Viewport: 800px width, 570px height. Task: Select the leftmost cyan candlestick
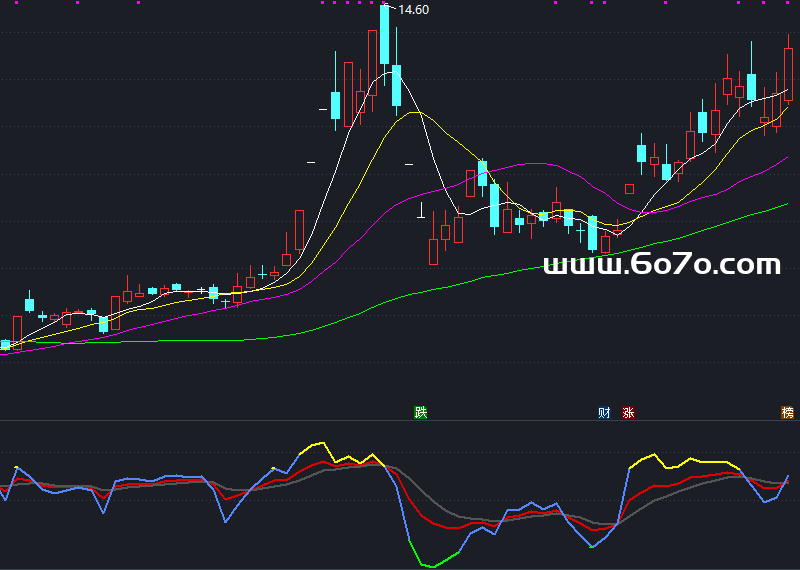pos(6,344)
